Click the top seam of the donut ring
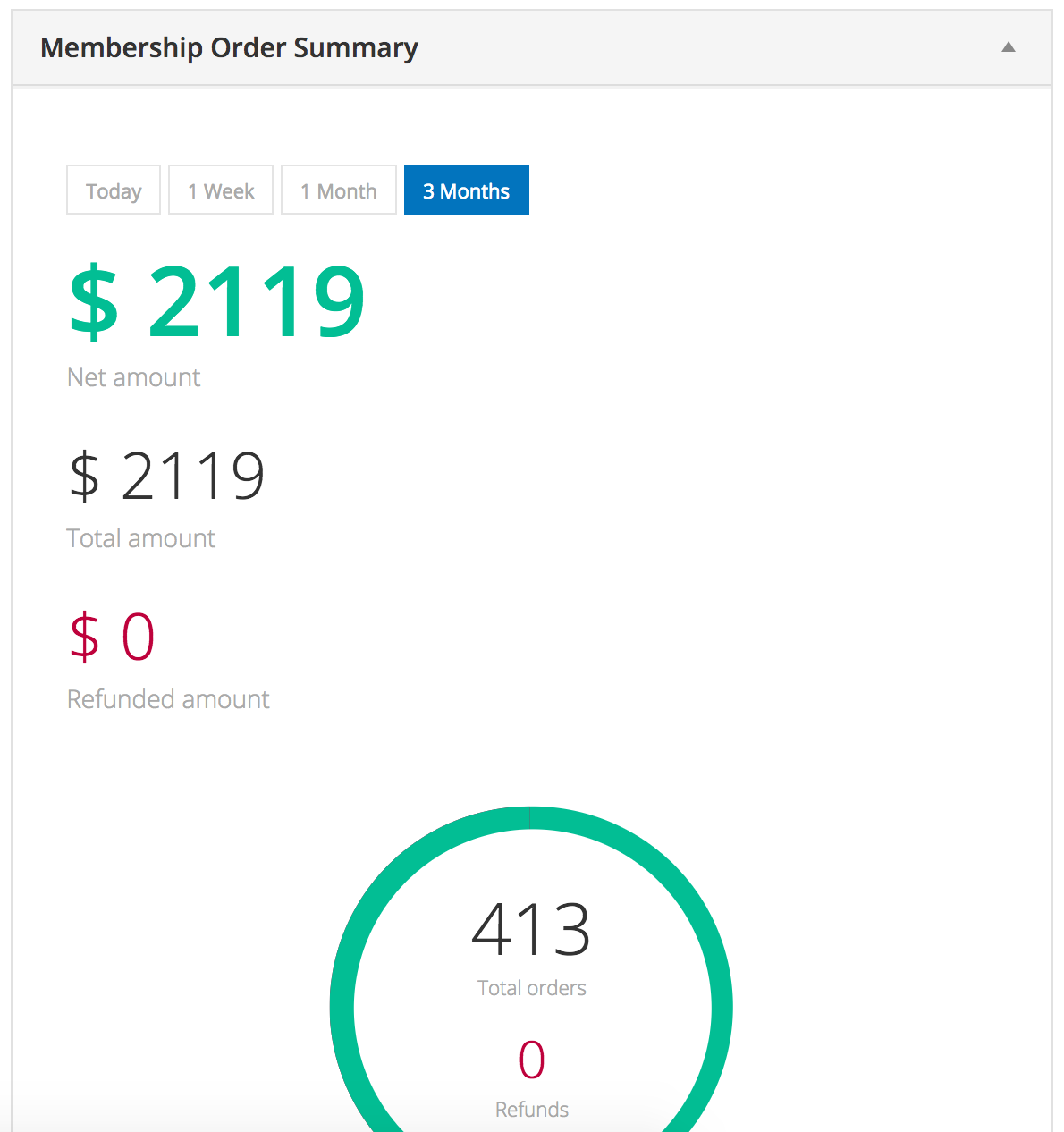This screenshot has height=1132, width=1064. [x=530, y=818]
